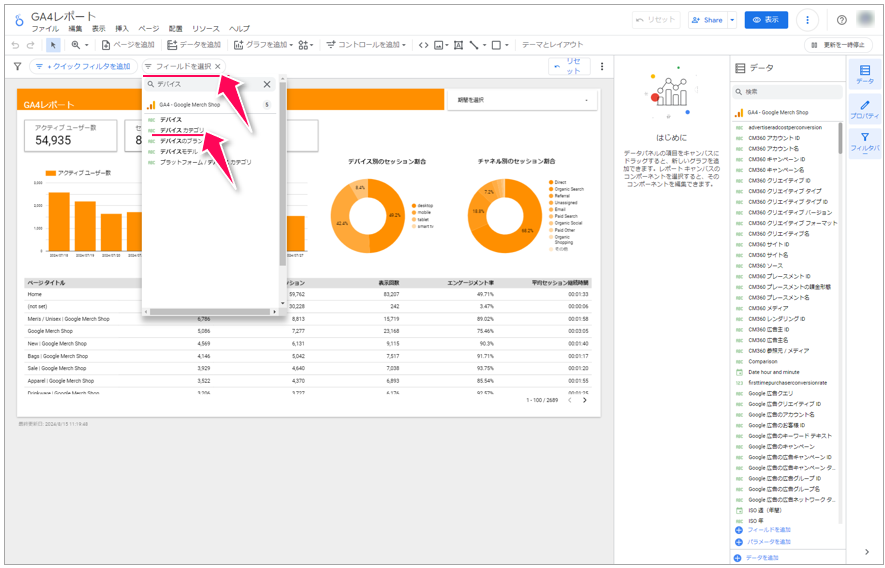The height and width of the screenshot is (568, 885).
Task: Open the ページ menu
Action: point(149,29)
